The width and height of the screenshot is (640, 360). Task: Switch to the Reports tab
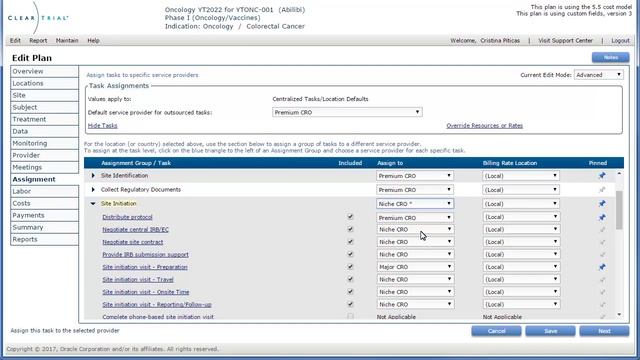(x=44, y=240)
